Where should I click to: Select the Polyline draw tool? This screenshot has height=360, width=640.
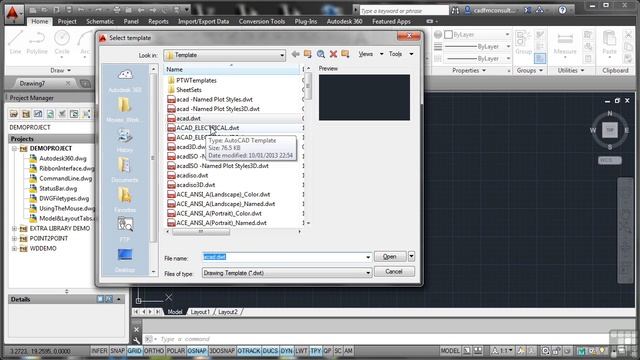pyautogui.click(x=37, y=42)
